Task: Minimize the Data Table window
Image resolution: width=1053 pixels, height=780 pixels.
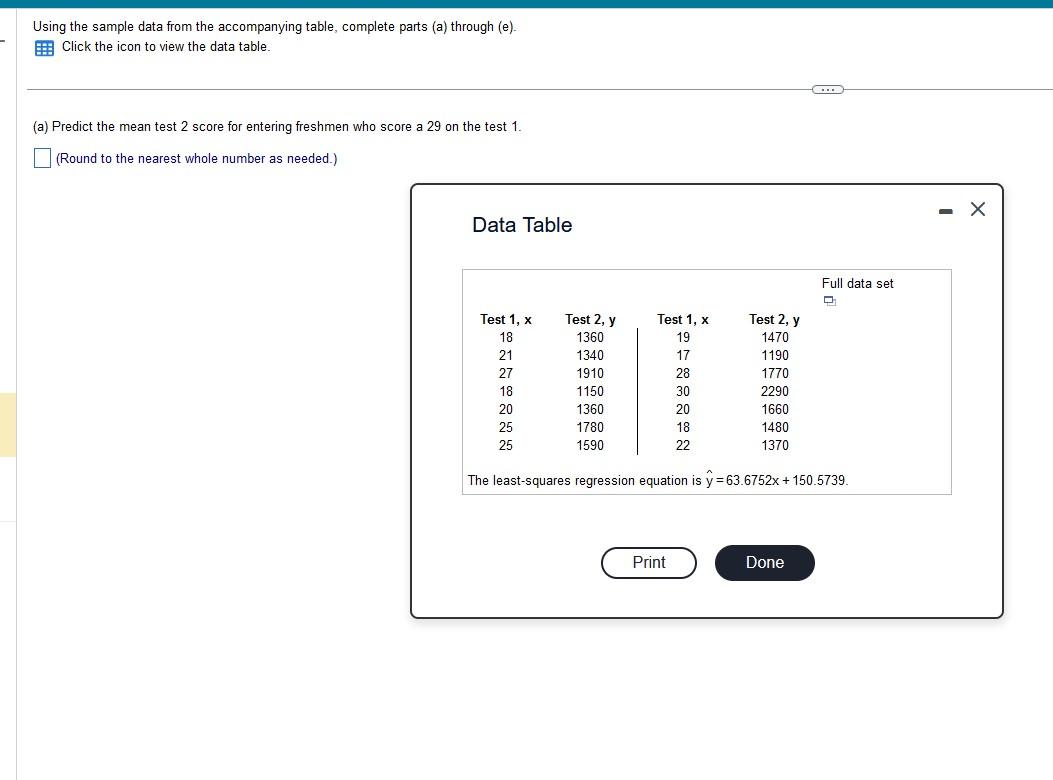Action: (943, 209)
